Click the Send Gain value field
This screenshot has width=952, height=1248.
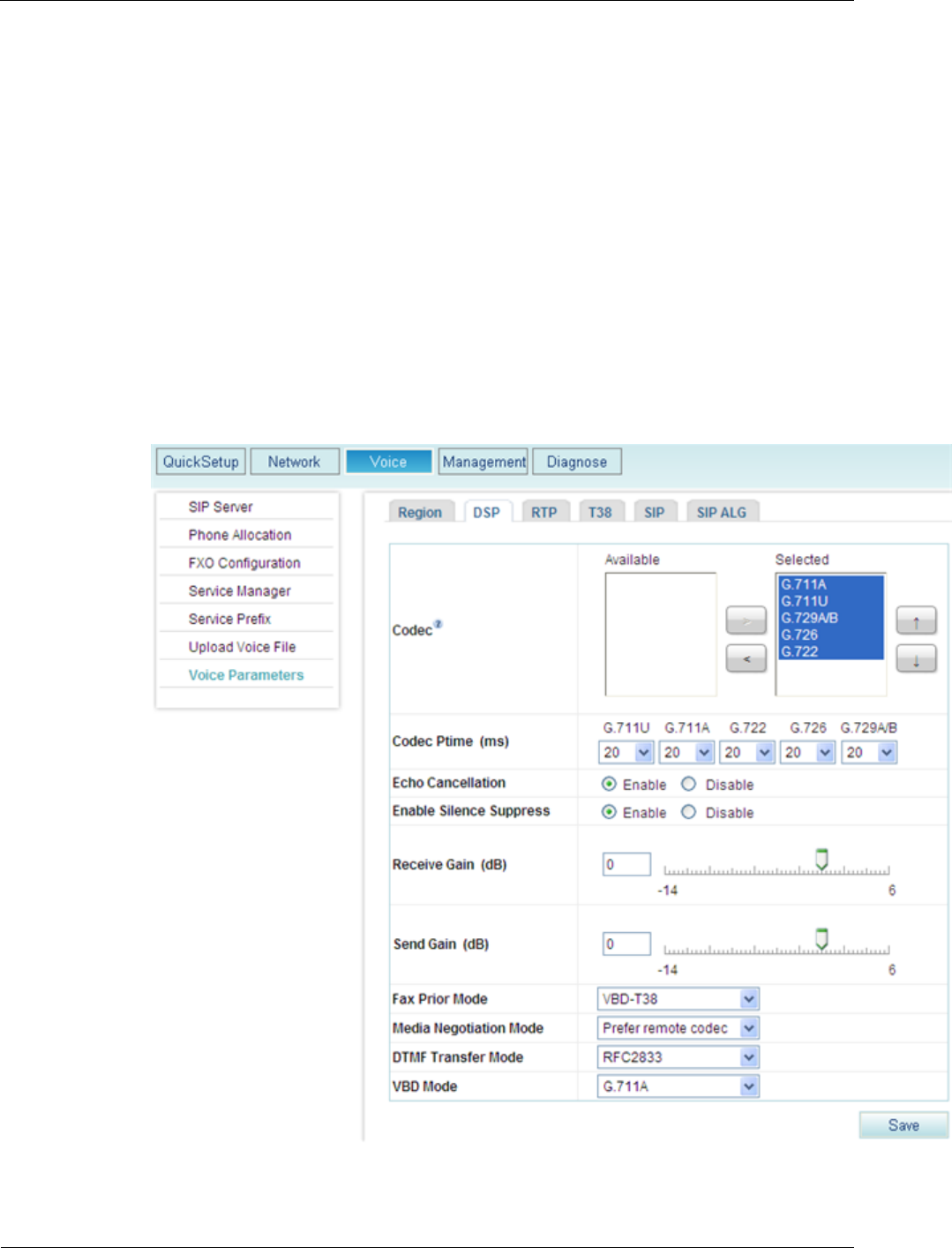(x=626, y=944)
